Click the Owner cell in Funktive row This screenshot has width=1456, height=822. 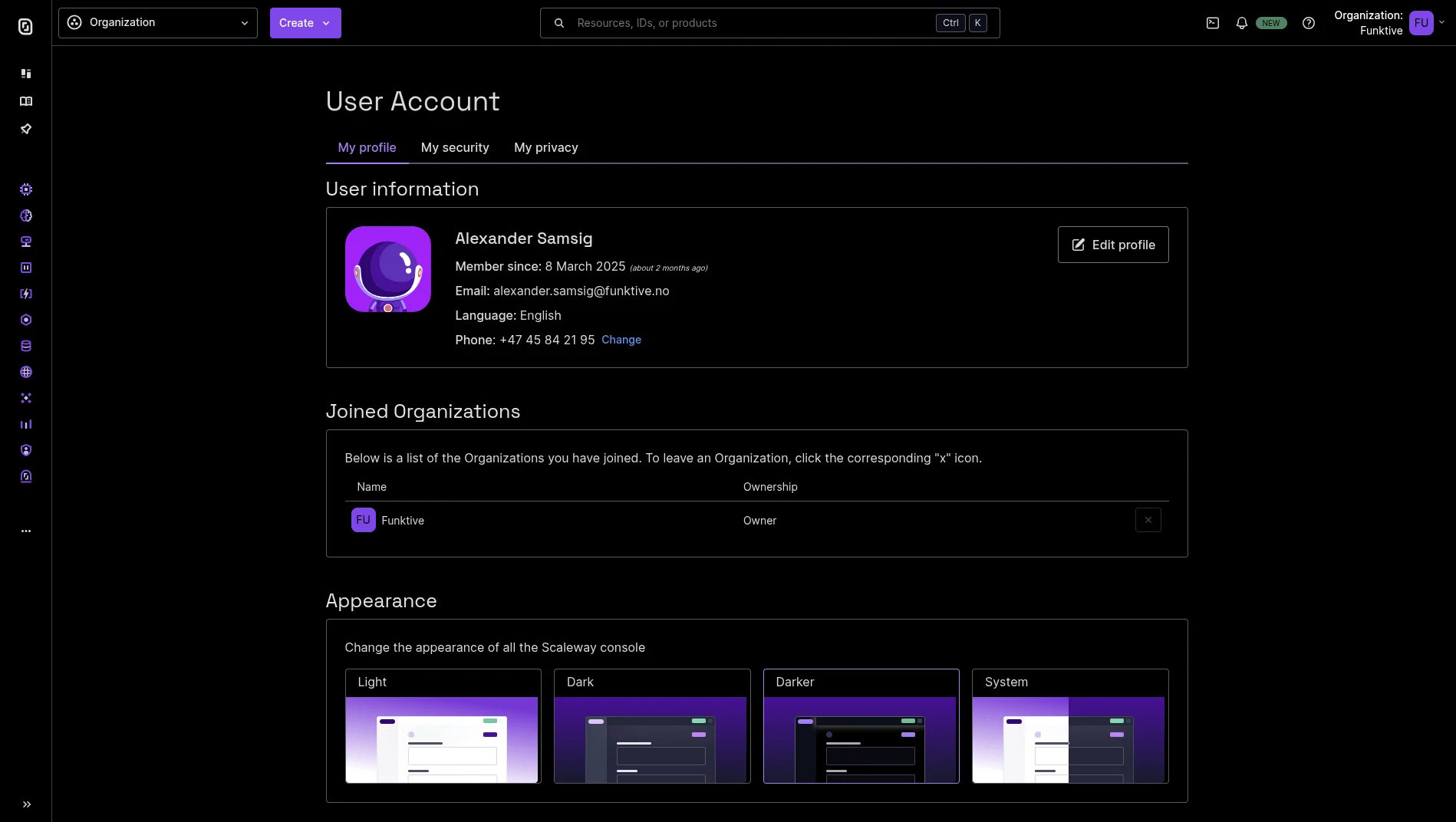tap(759, 521)
